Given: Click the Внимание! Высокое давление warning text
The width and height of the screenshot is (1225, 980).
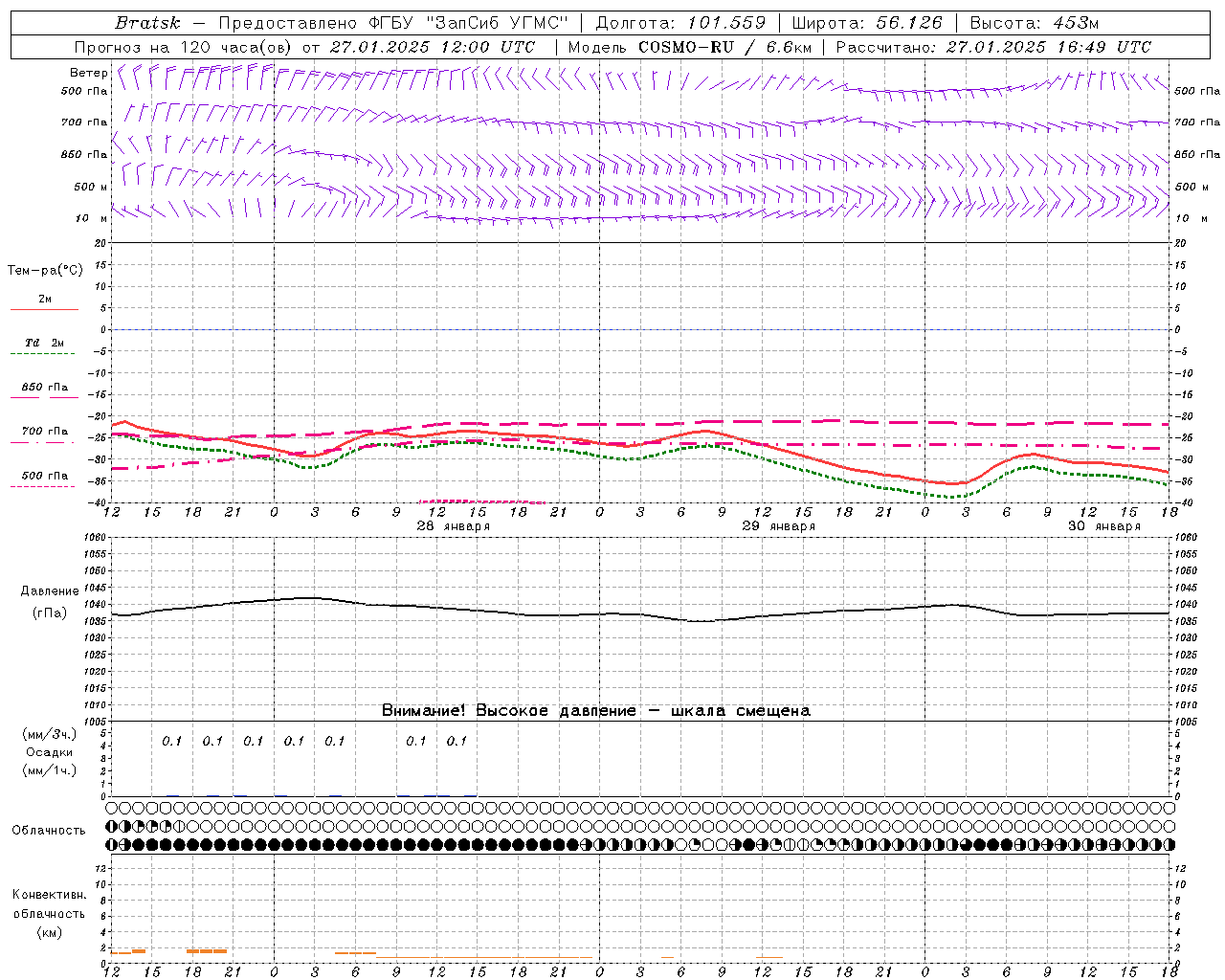Looking at the screenshot, I should coord(595,711).
